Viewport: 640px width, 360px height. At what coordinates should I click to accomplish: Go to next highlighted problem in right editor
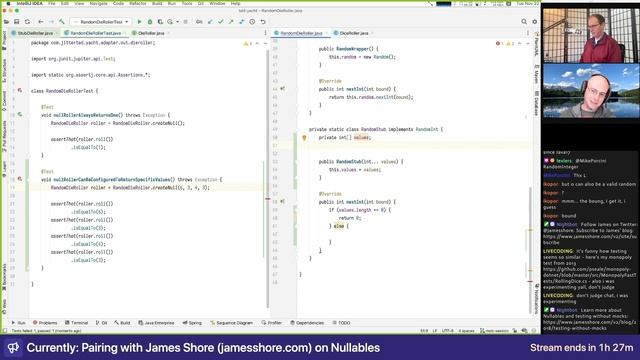tap(527, 43)
